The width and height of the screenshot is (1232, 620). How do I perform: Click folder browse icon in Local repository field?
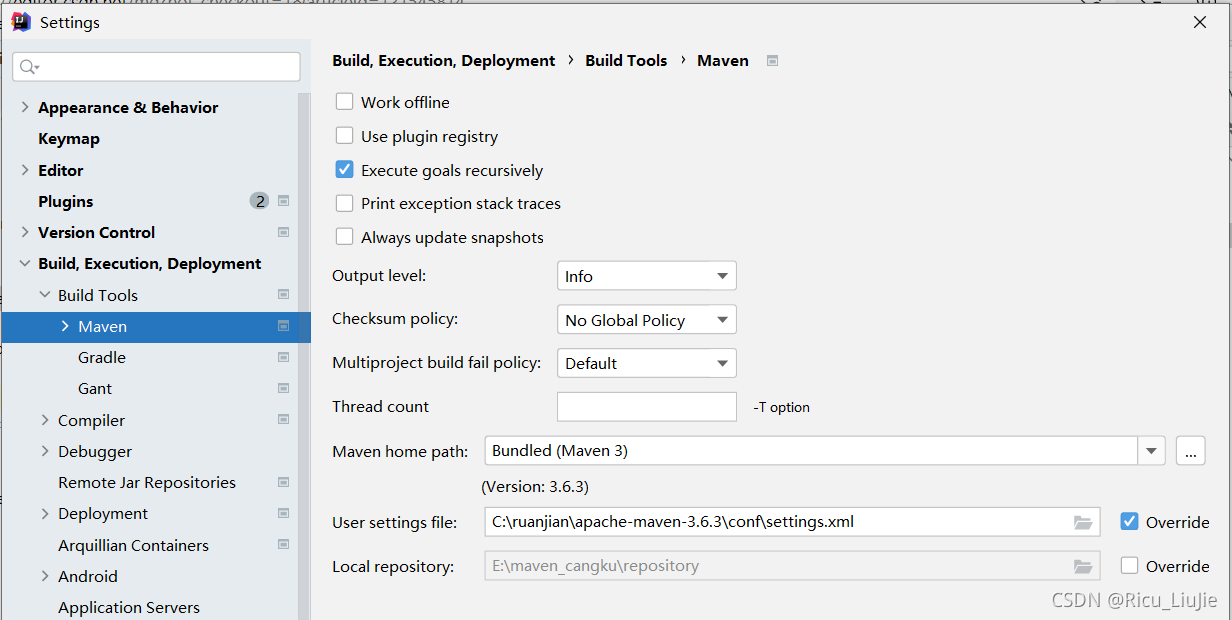[1083, 566]
